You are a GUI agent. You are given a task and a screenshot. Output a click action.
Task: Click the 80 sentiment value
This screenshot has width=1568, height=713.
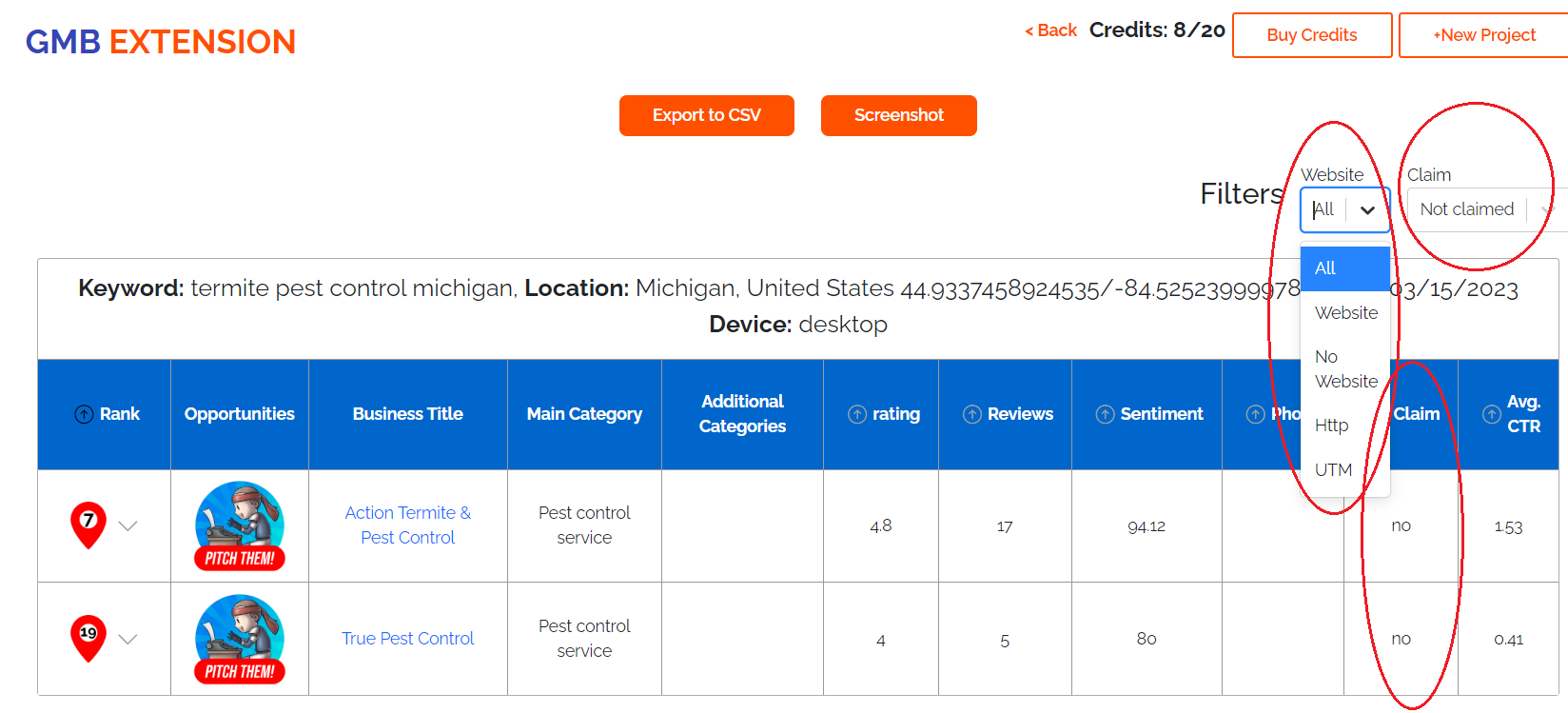click(1147, 639)
